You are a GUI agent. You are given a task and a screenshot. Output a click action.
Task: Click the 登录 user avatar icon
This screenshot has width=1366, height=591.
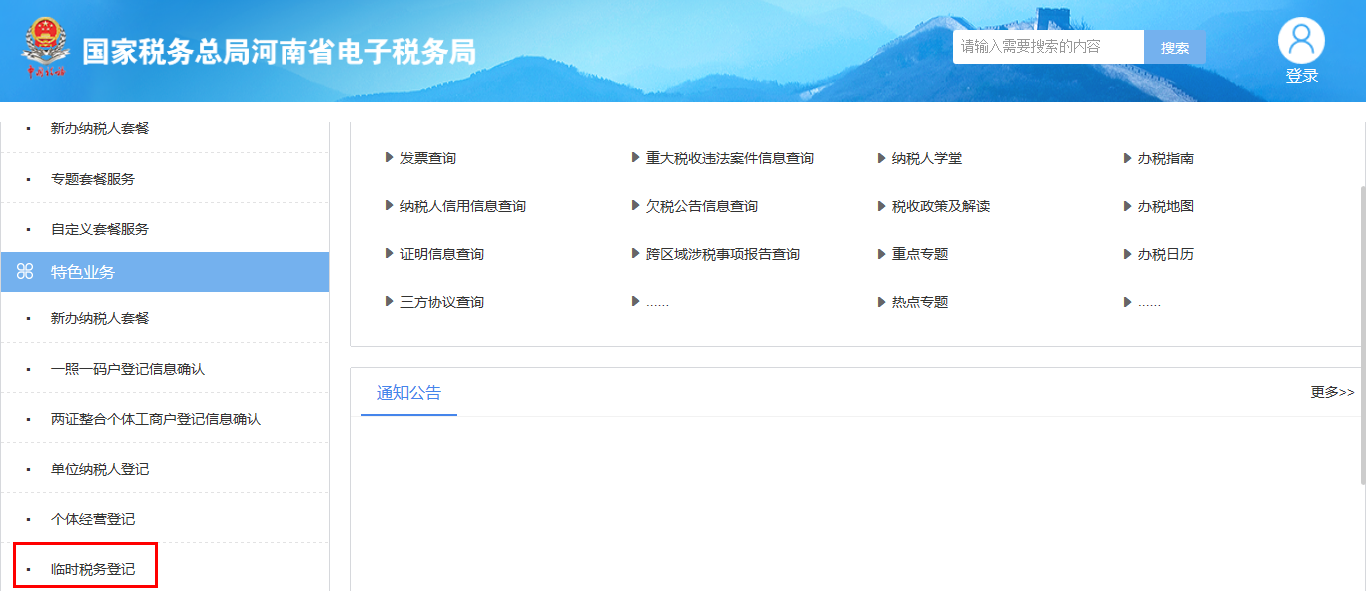point(1301,40)
